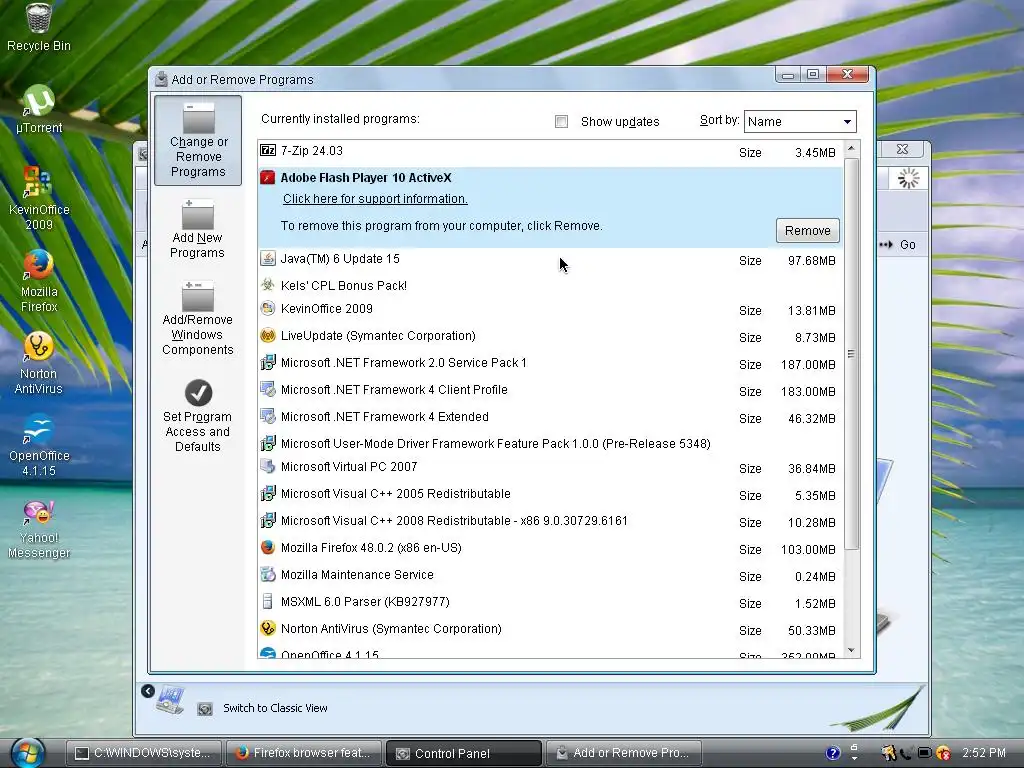
Task: Open Yahoo! Messenger desktop shortcut
Action: tap(39, 528)
